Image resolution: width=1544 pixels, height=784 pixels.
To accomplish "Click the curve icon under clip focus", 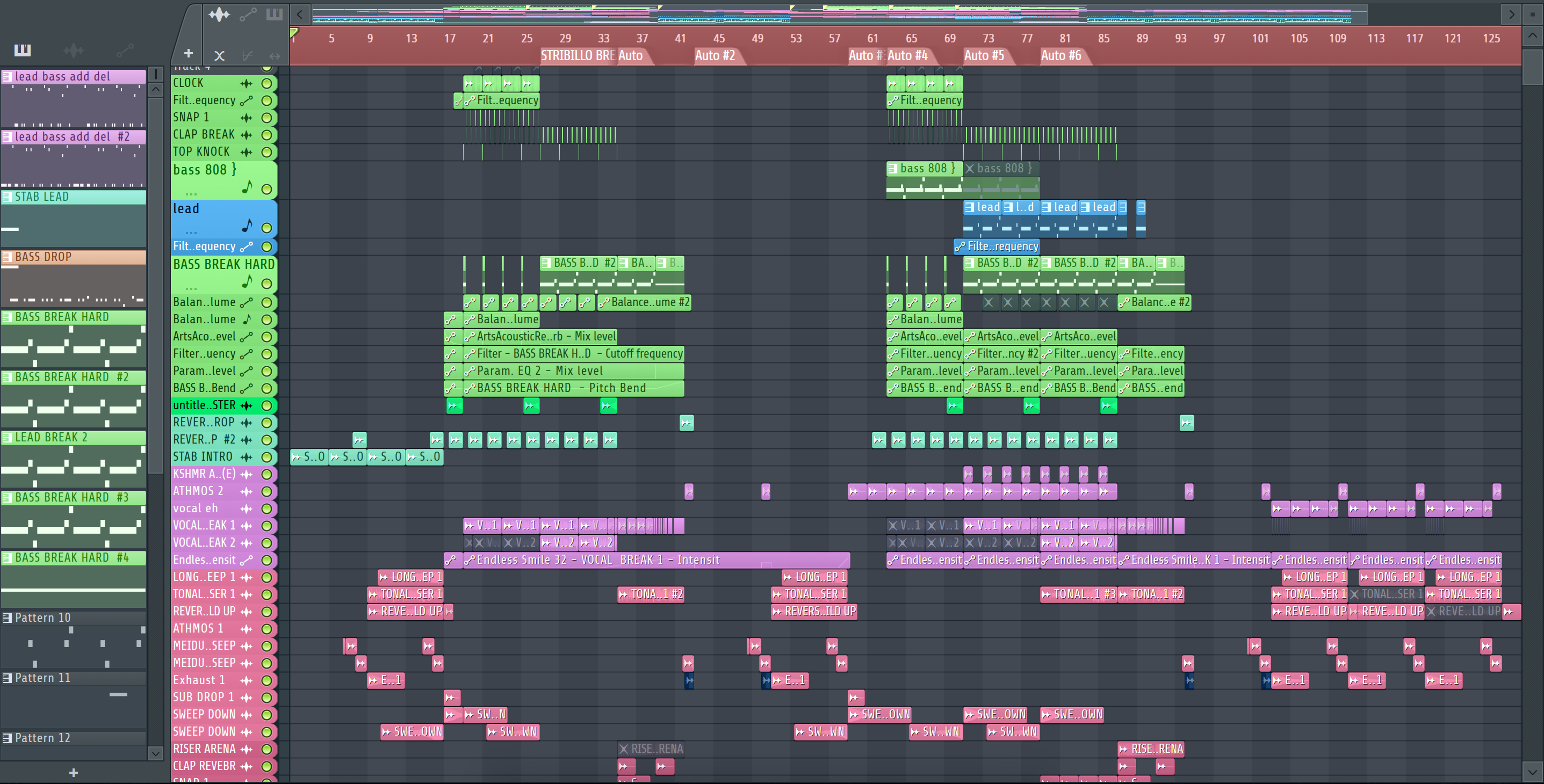I will click(247, 56).
